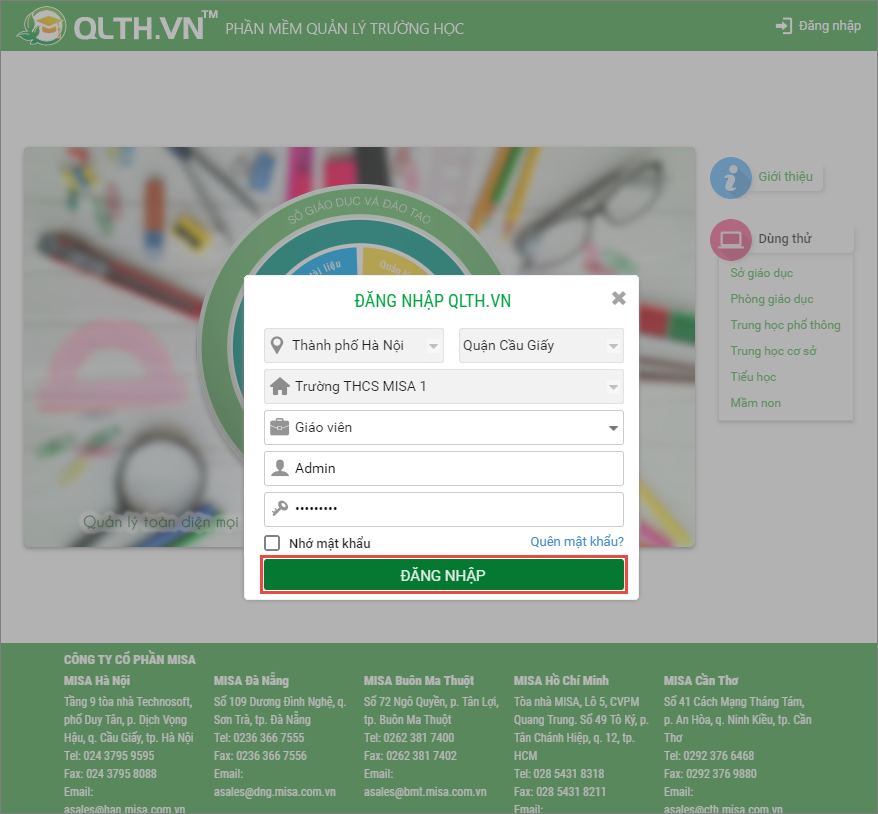Click the login arrow icon in header
Viewport: 878px width, 814px height.
point(783,26)
